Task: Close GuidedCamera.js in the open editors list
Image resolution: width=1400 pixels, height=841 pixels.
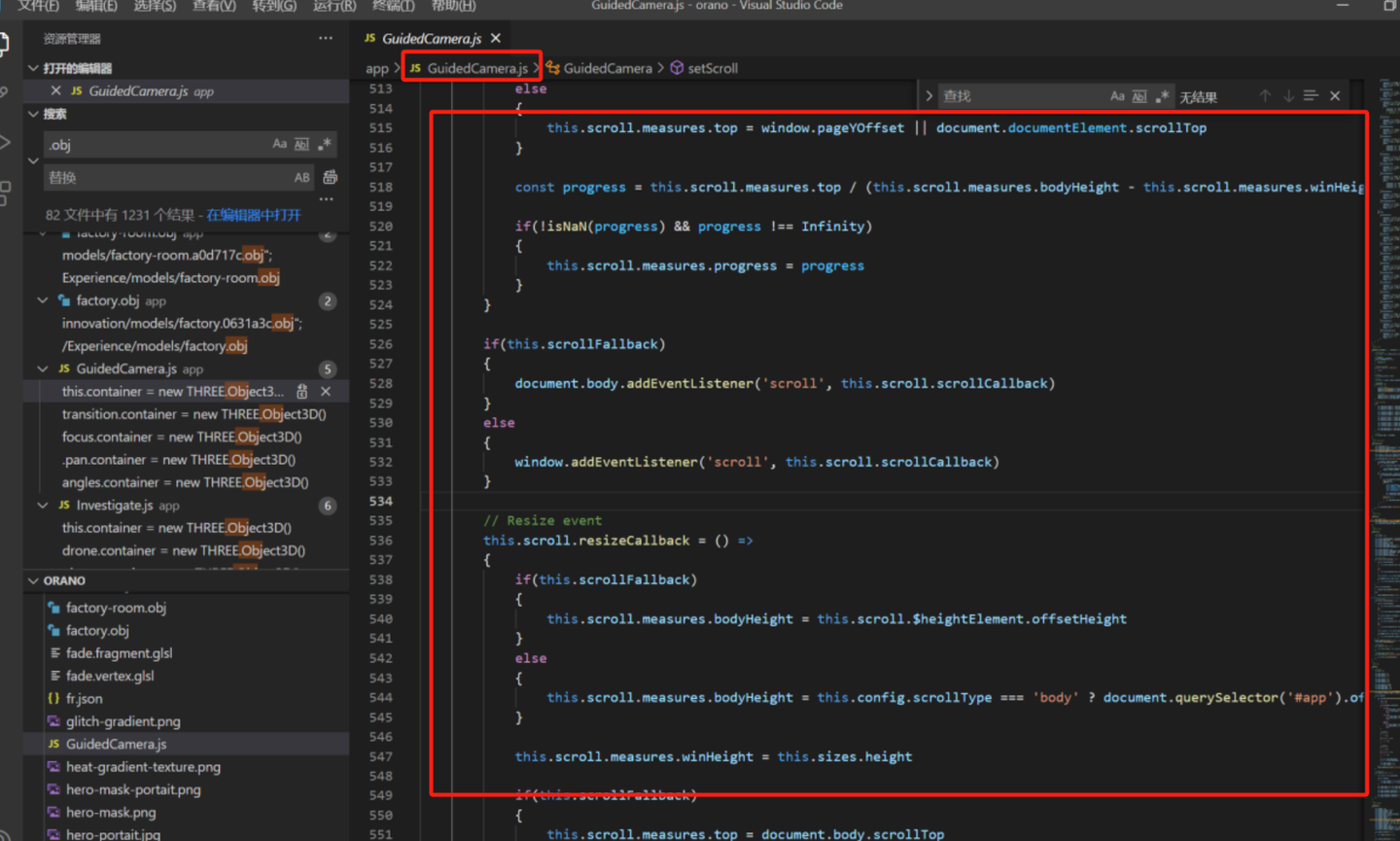Action: [55, 90]
